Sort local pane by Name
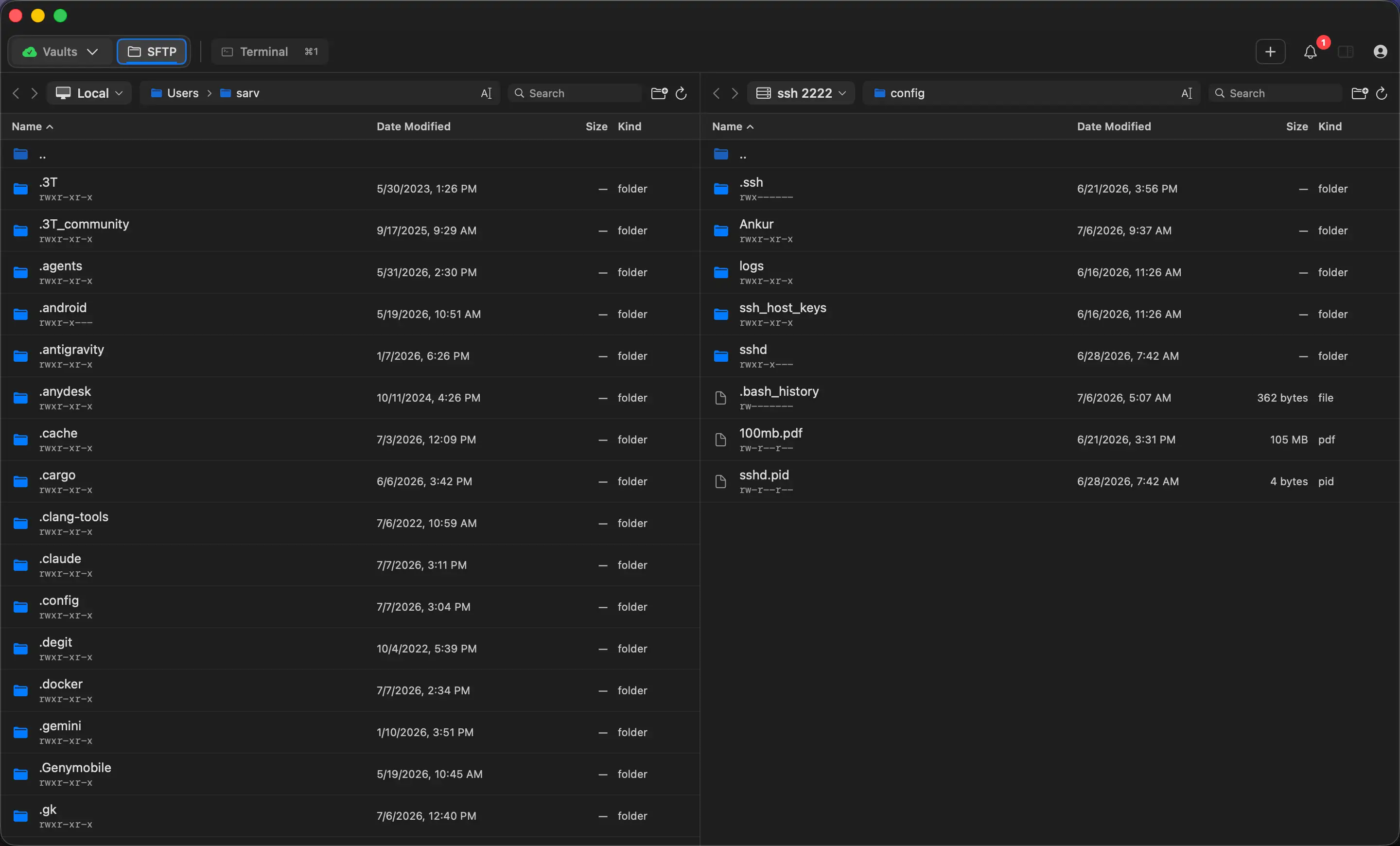The height and width of the screenshot is (846, 1400). [33, 127]
